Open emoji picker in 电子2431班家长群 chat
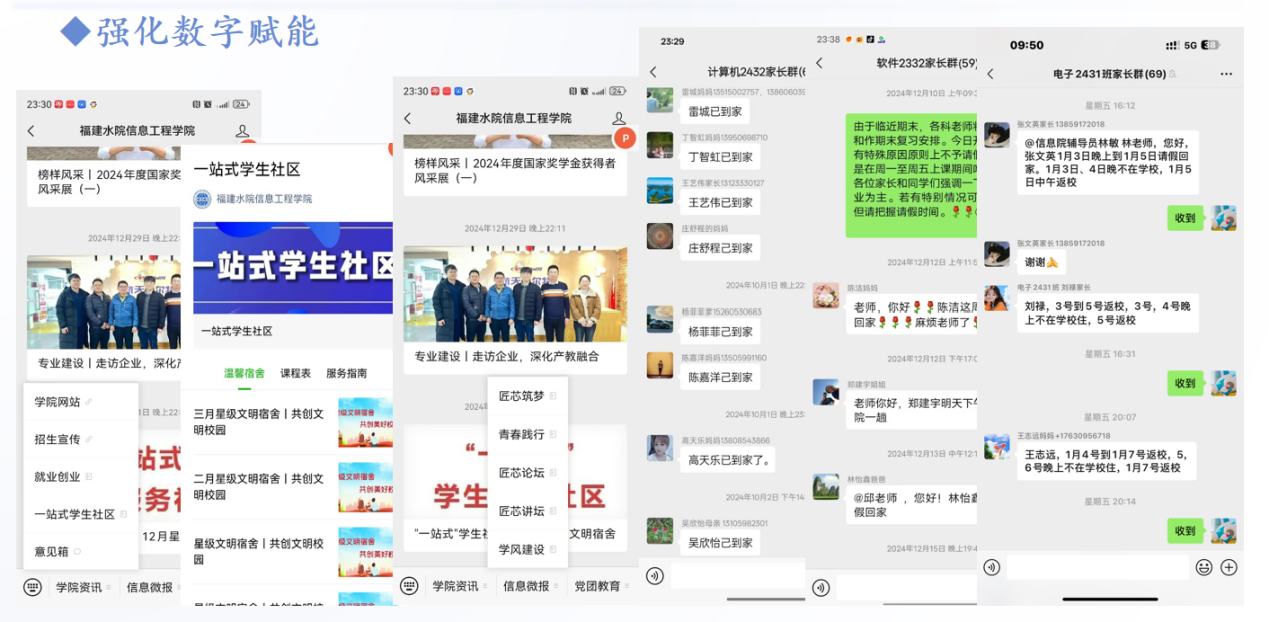 pyautogui.click(x=1204, y=567)
